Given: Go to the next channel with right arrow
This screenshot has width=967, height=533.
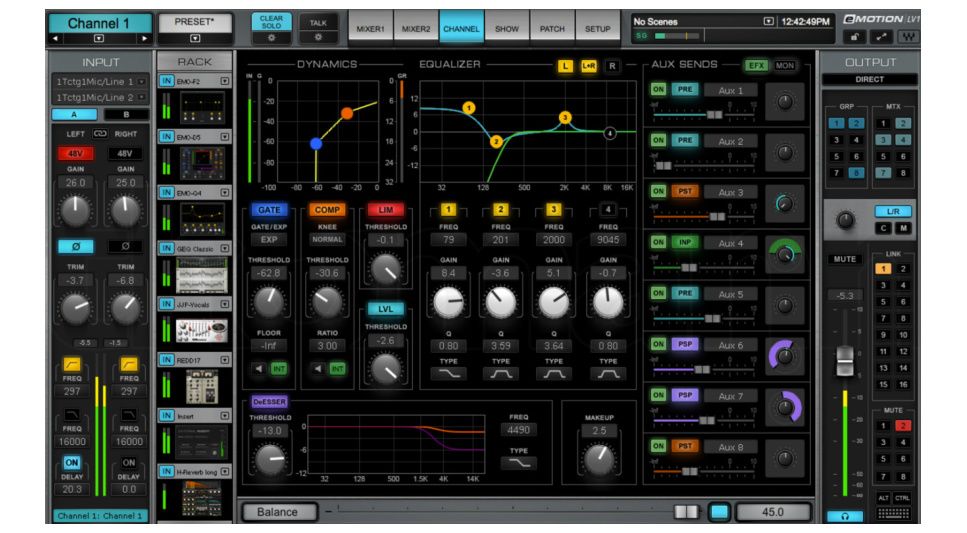Looking at the screenshot, I should [144, 38].
